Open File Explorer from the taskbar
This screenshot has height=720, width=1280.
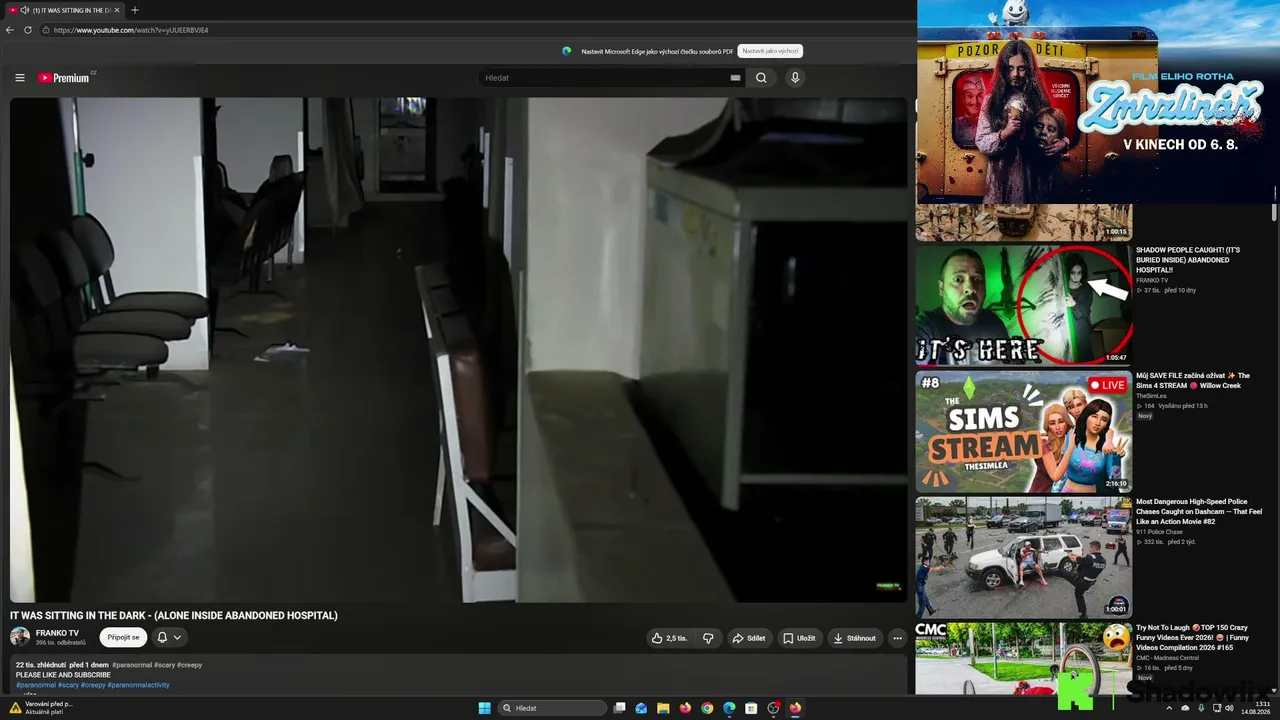coord(663,708)
